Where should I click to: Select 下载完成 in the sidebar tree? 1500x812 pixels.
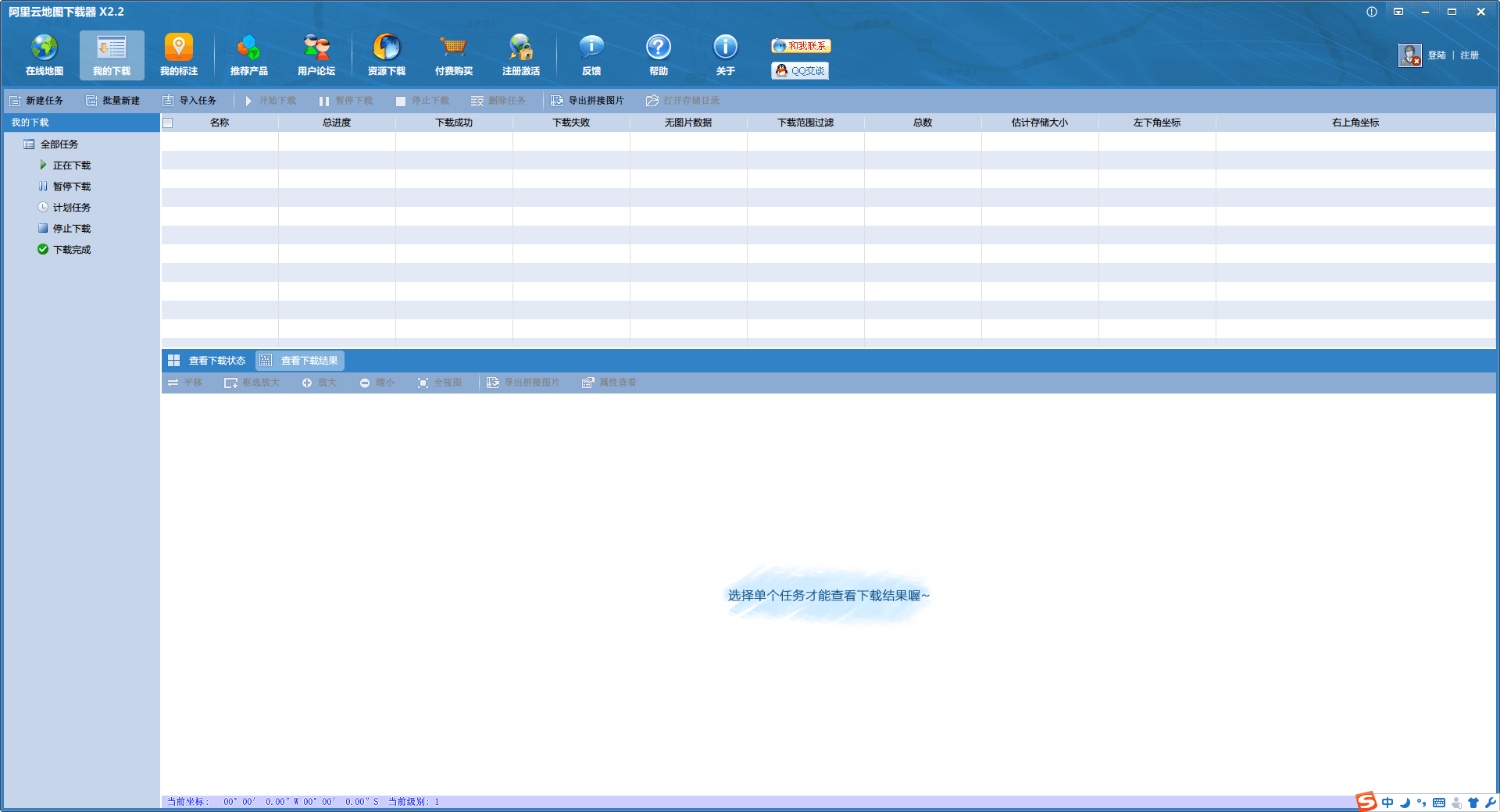(x=71, y=250)
